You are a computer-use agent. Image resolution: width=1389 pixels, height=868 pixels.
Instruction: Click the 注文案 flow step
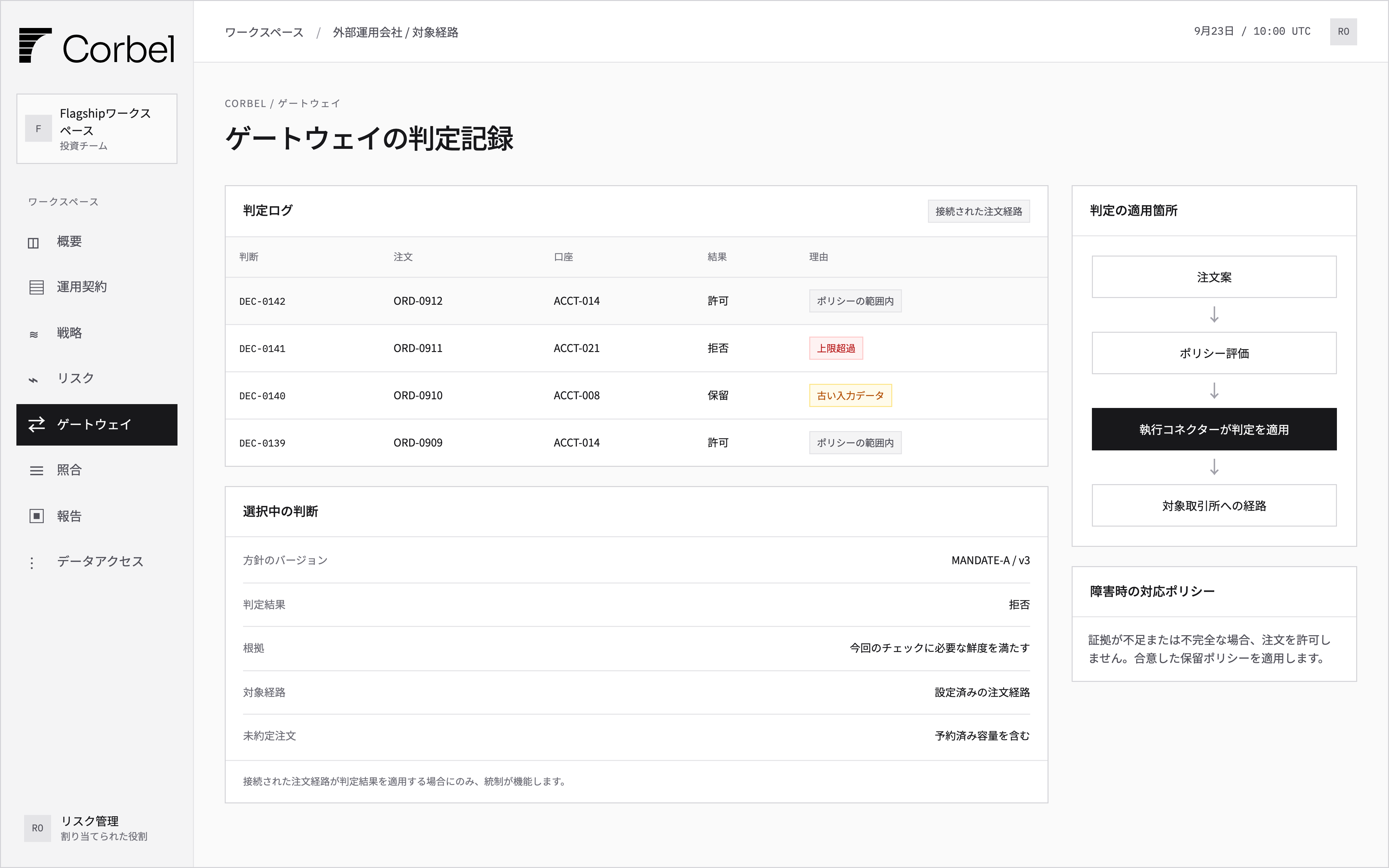1213,277
